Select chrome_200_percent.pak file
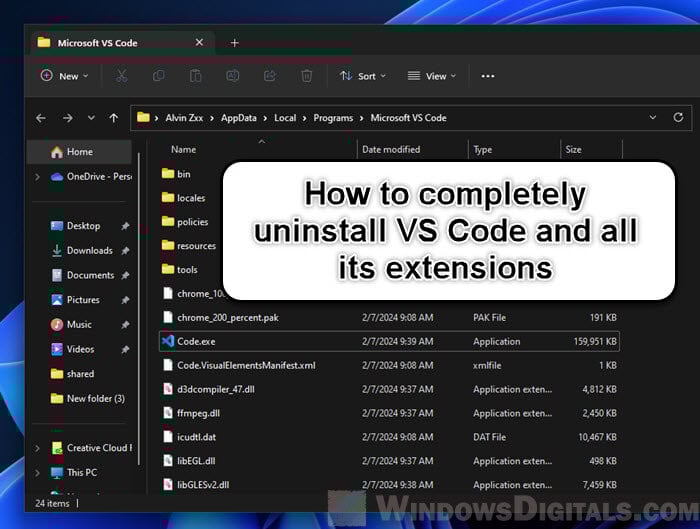This screenshot has width=700, height=529. [x=389, y=317]
